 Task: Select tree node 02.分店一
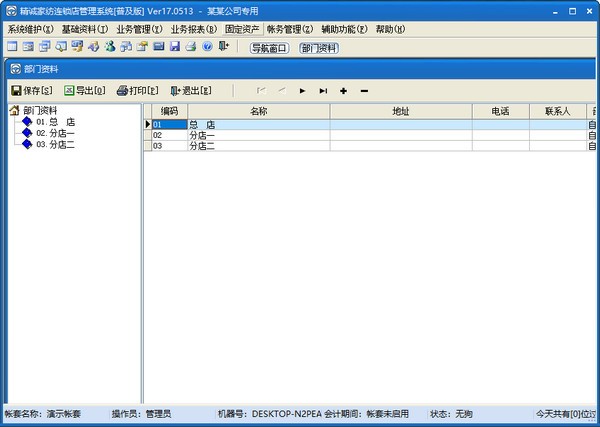[x=55, y=133]
